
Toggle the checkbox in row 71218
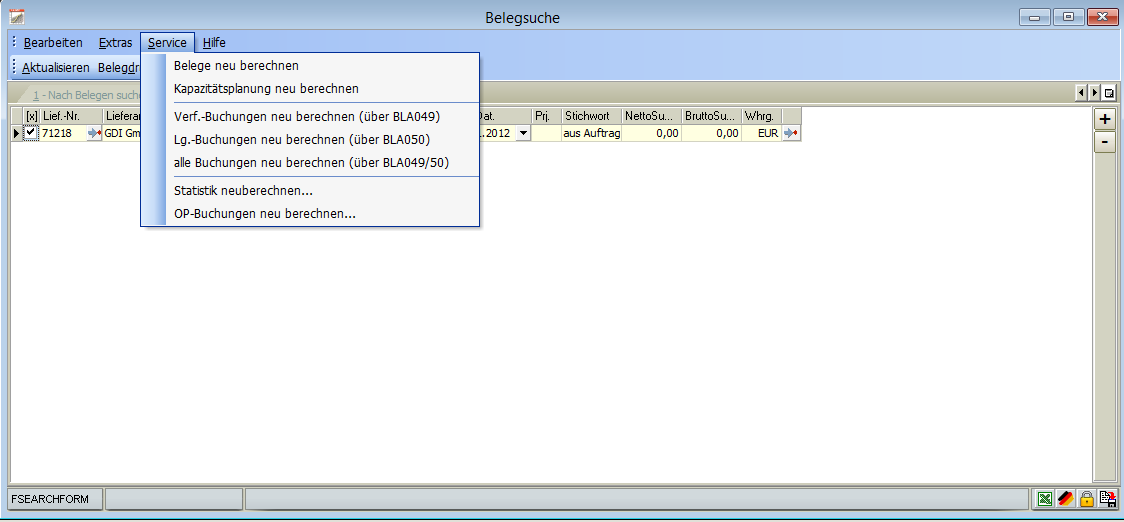31,133
